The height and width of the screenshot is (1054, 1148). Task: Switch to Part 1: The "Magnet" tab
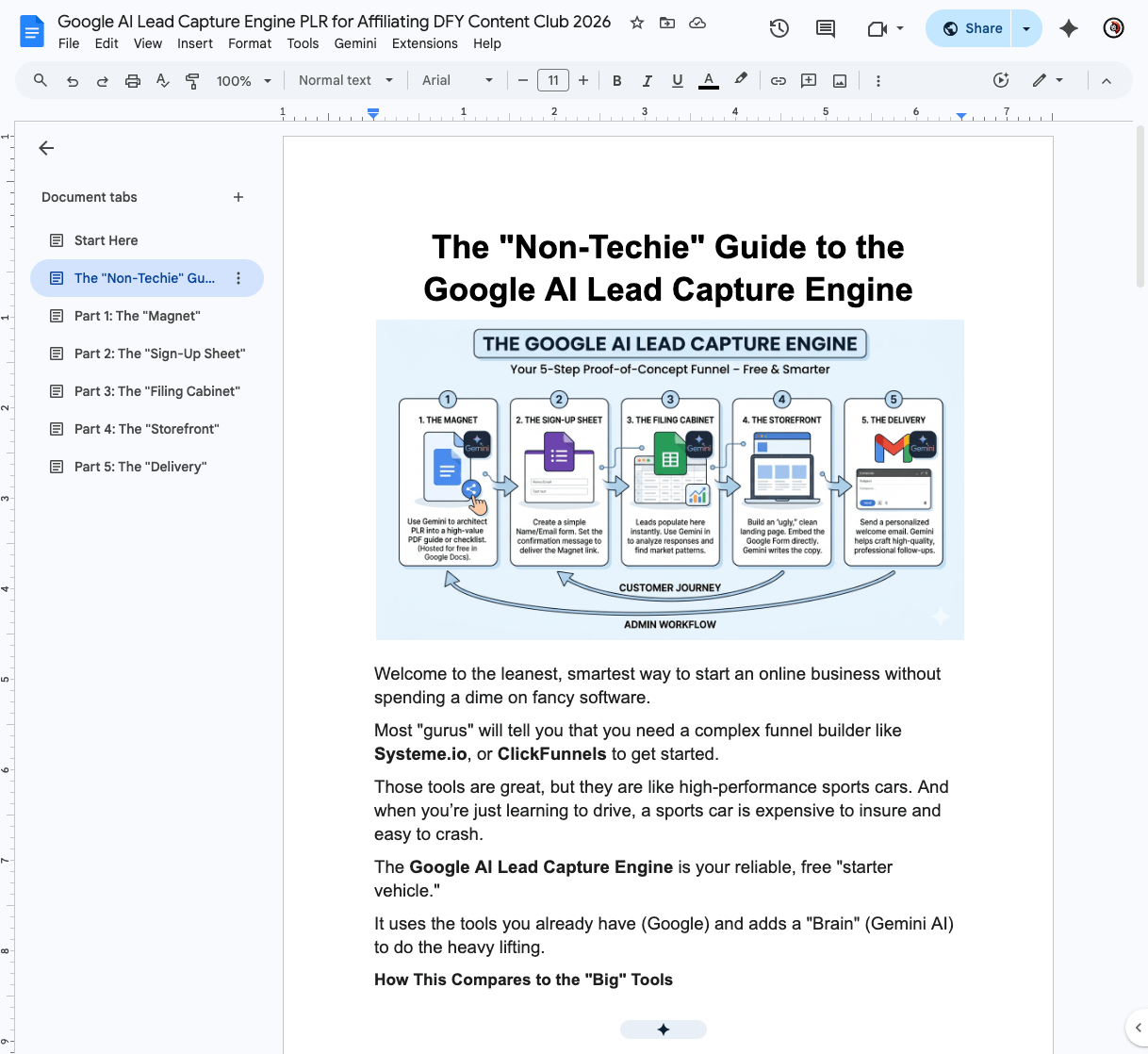147,316
